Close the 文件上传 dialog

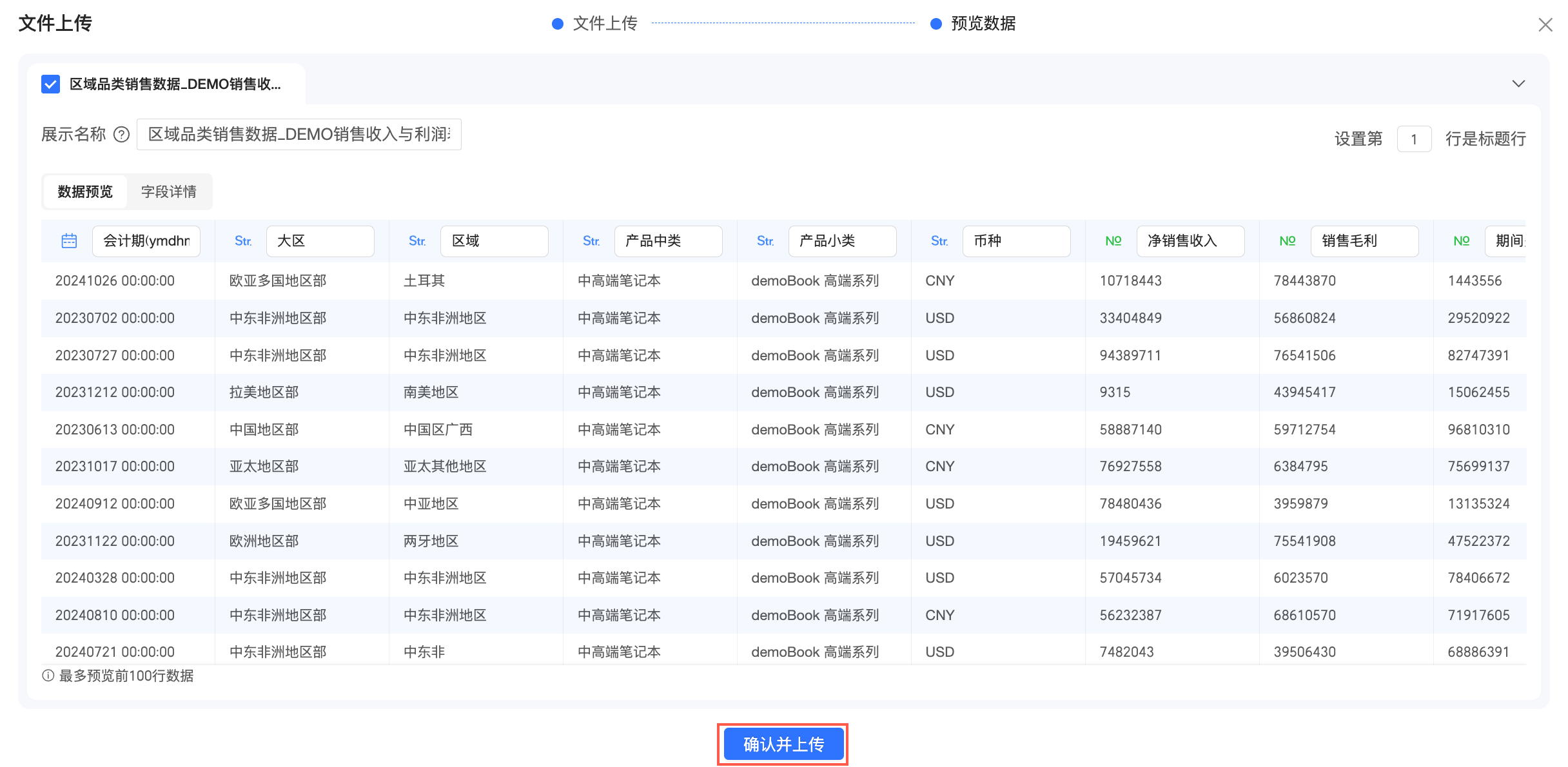click(x=1545, y=25)
